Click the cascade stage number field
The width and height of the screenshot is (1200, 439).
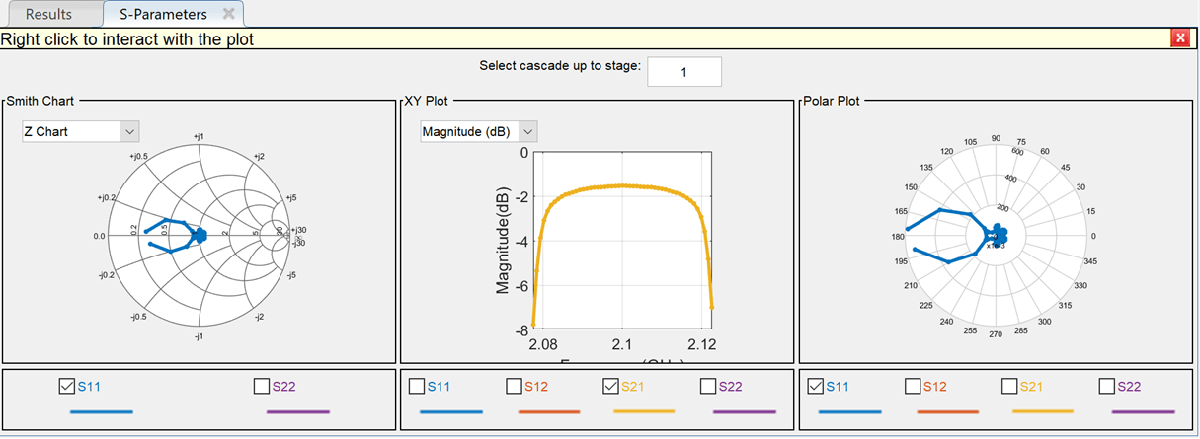pos(684,72)
